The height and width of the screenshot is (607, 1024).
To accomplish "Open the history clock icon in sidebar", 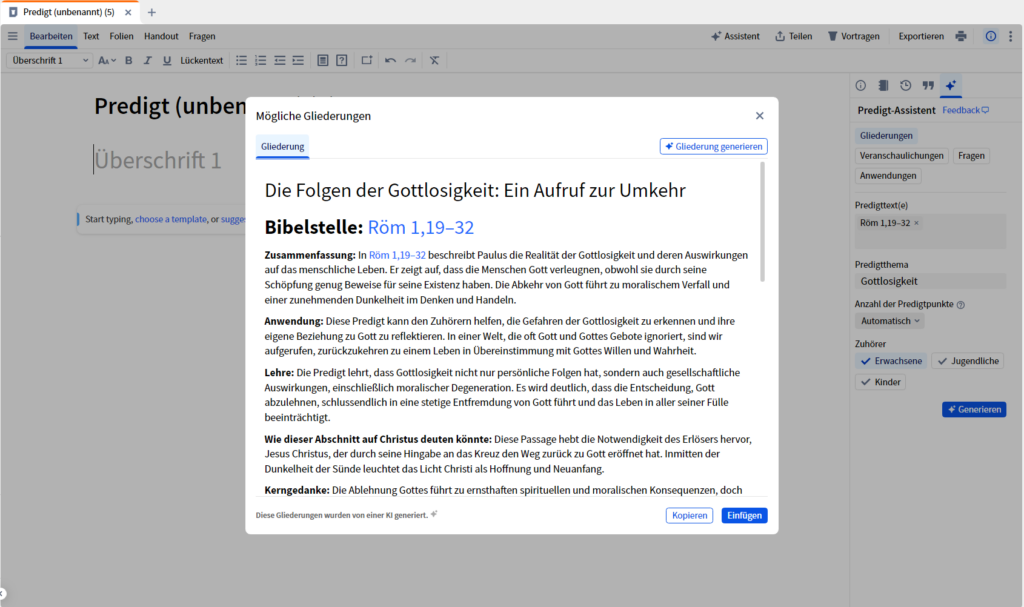I will click(x=905, y=85).
